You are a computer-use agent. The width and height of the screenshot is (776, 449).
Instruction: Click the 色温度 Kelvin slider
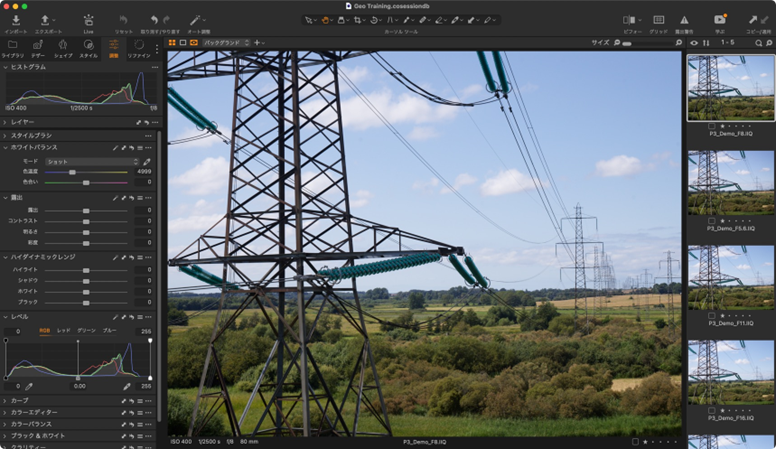[x=86, y=172]
